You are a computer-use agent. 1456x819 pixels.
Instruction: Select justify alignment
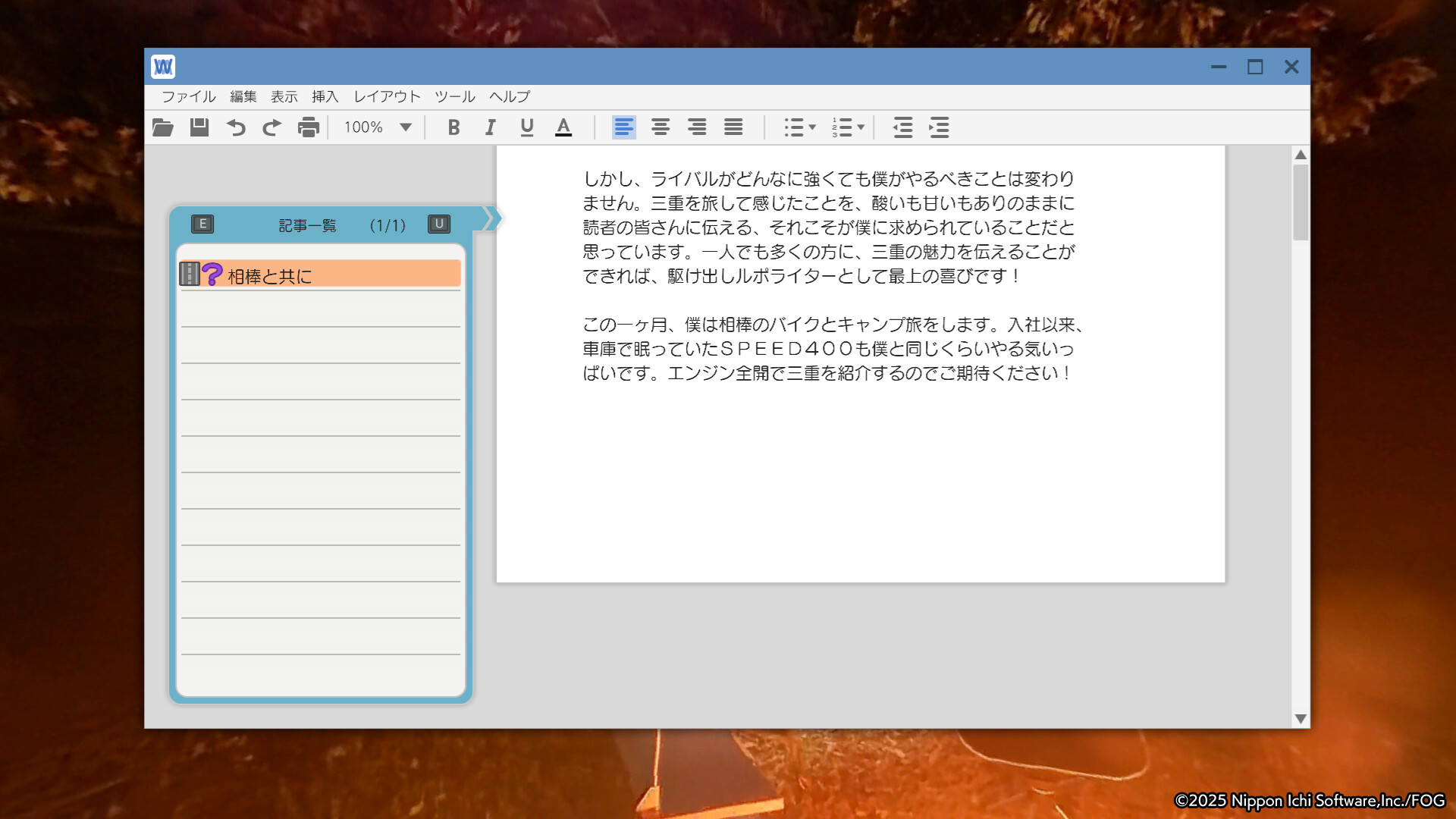pos(733,127)
